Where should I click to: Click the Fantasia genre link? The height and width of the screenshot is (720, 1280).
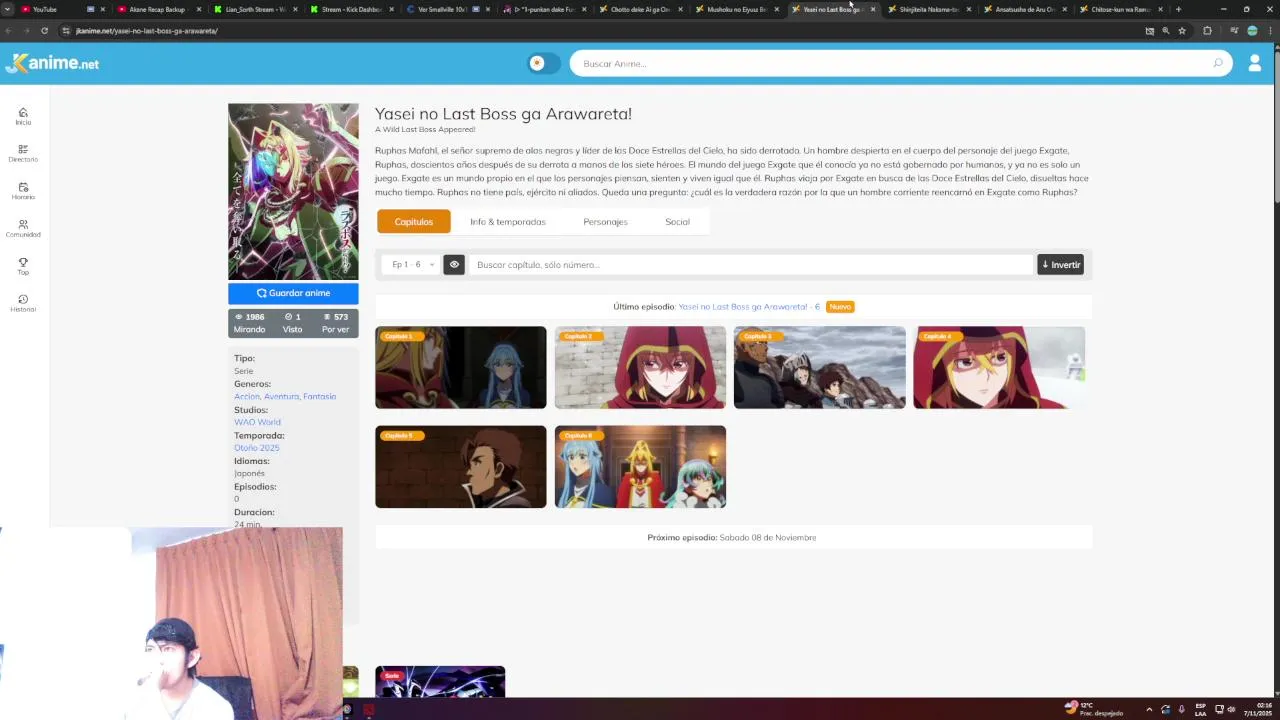pyautogui.click(x=320, y=396)
